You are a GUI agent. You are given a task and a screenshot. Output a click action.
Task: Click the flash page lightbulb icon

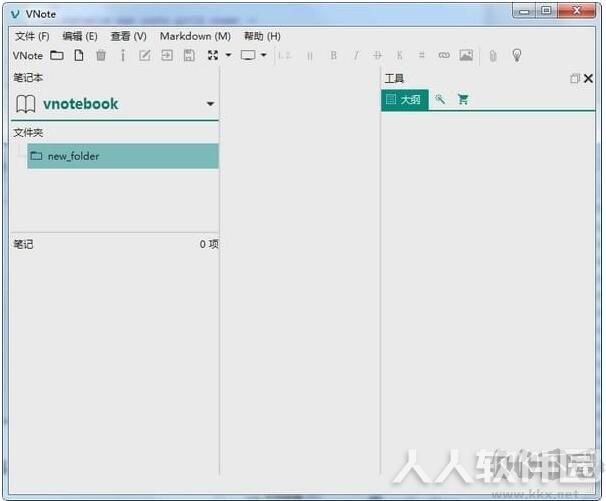(517, 55)
